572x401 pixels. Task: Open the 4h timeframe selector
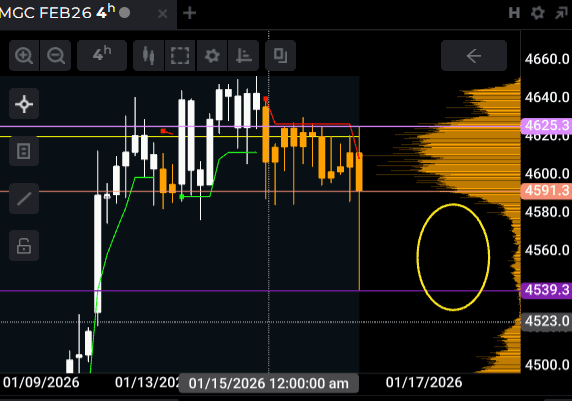[x=102, y=55]
